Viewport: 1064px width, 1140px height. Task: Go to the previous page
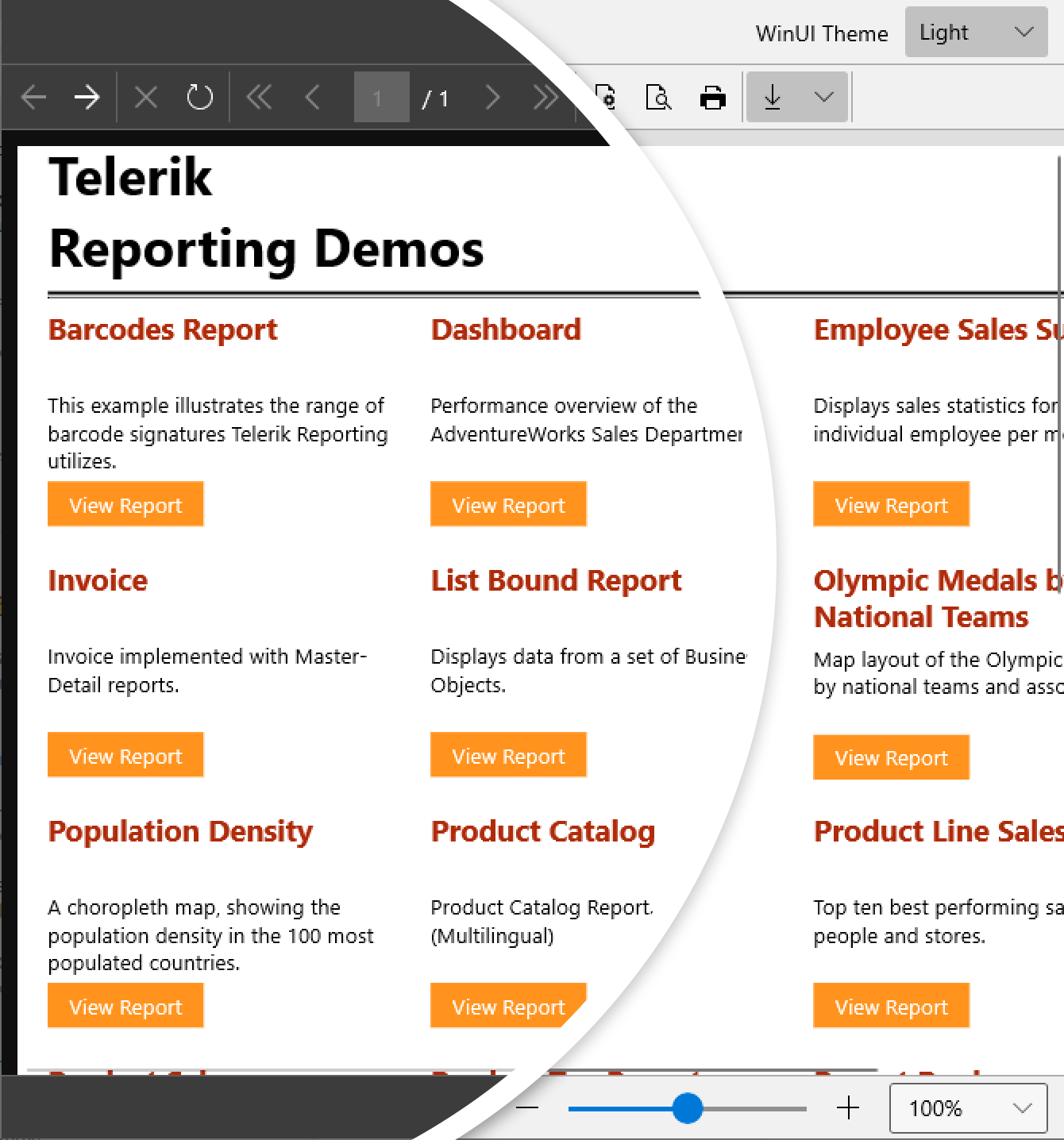click(x=313, y=98)
